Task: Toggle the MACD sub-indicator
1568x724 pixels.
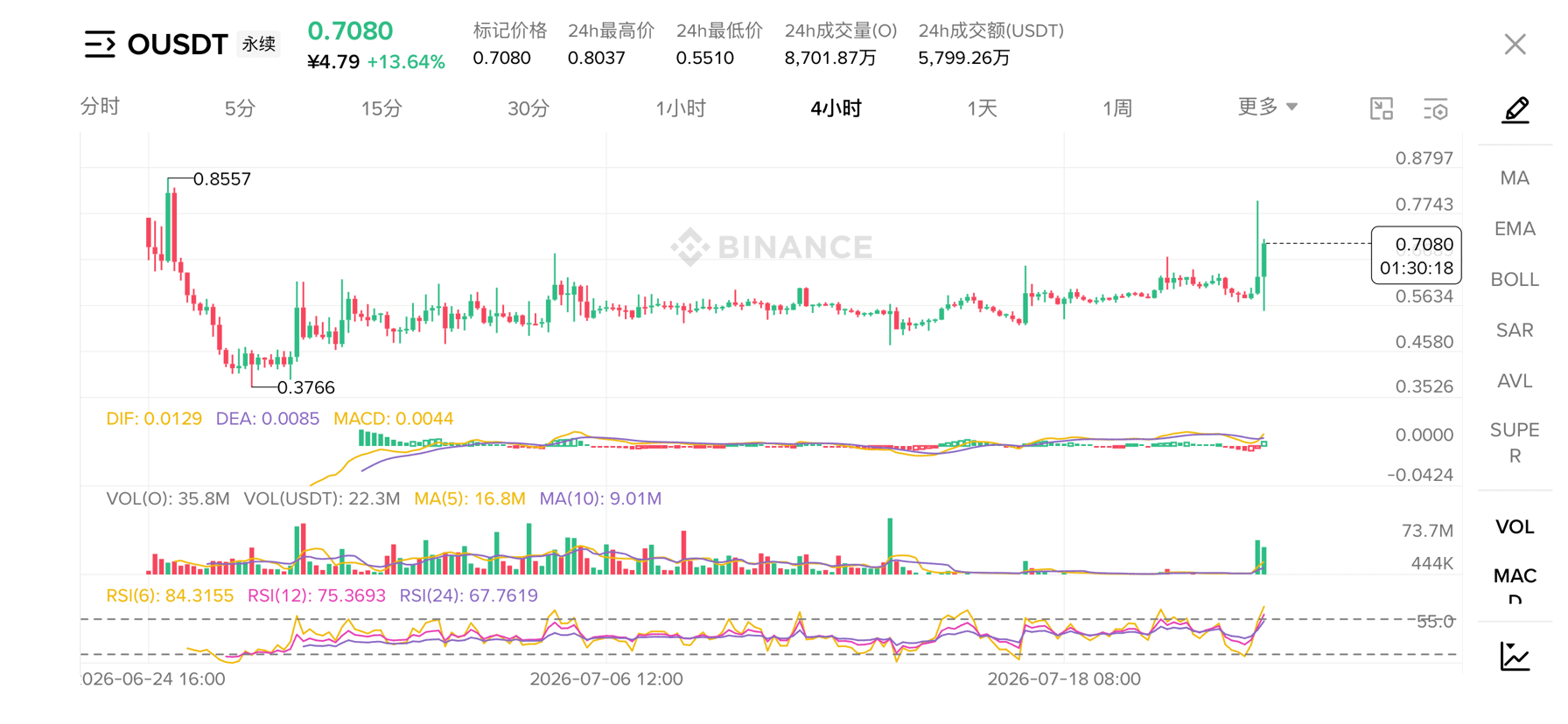Action: (1515, 585)
